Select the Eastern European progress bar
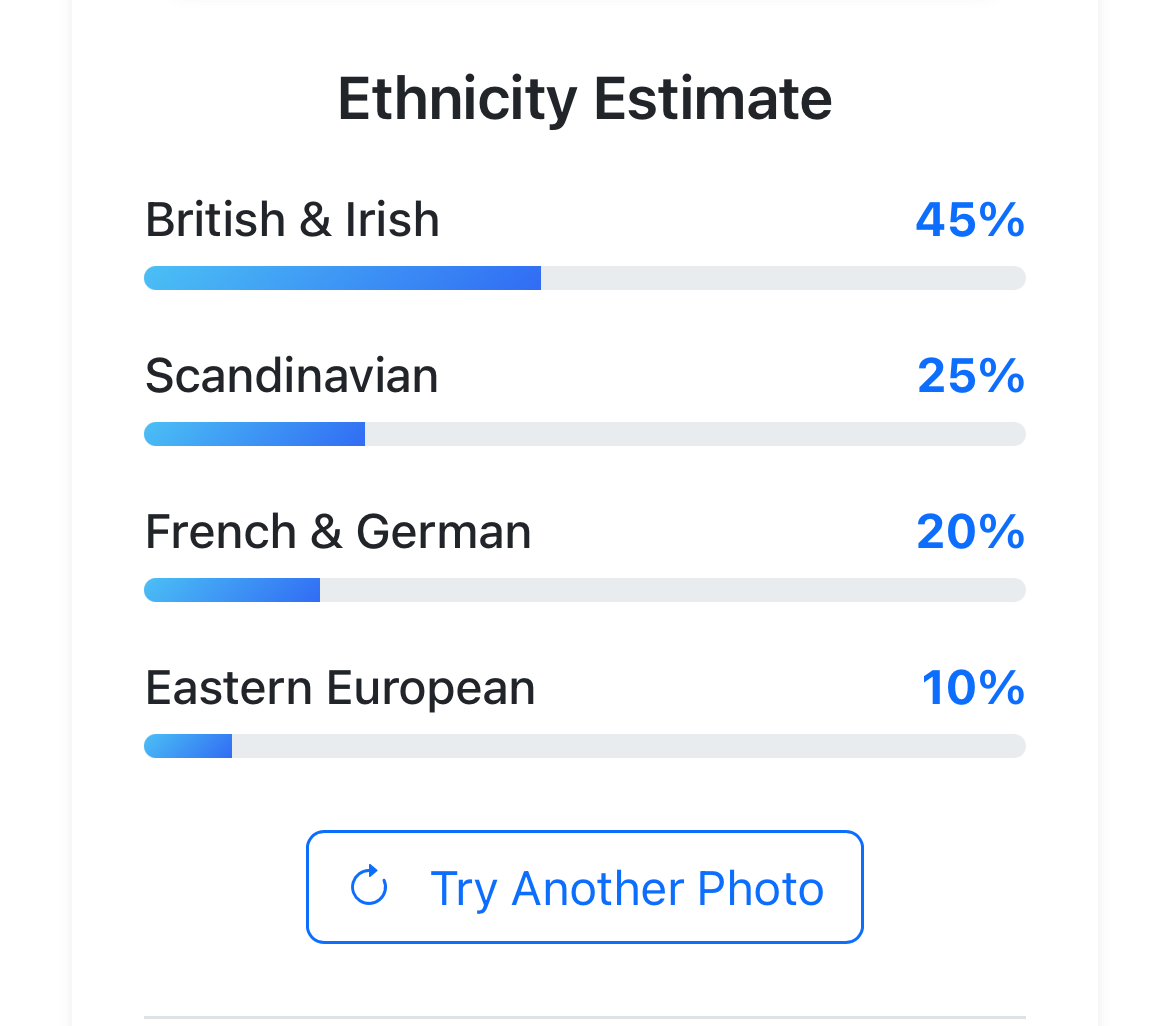The image size is (1170, 1026). (584, 745)
